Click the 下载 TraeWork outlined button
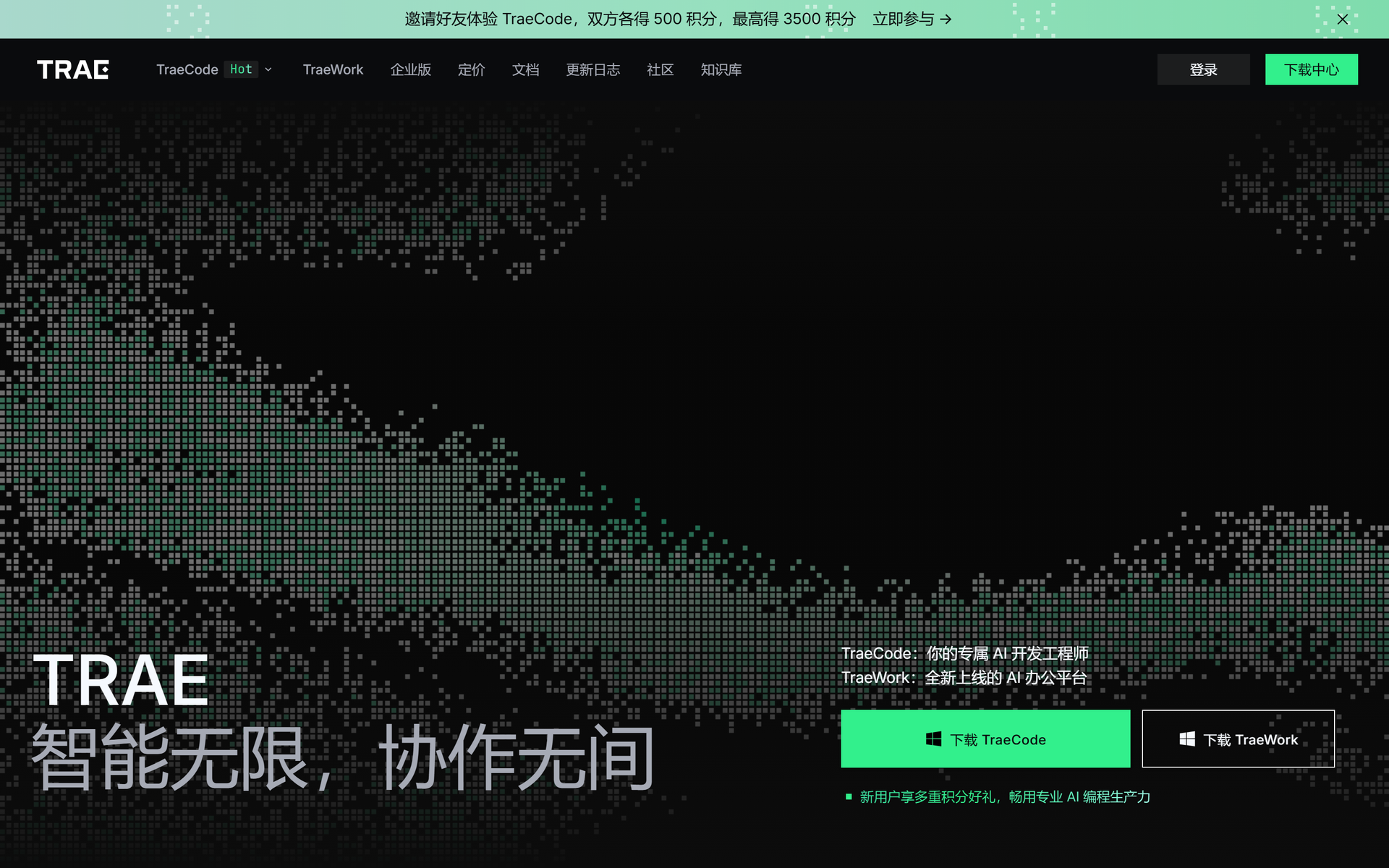 coord(1239,739)
